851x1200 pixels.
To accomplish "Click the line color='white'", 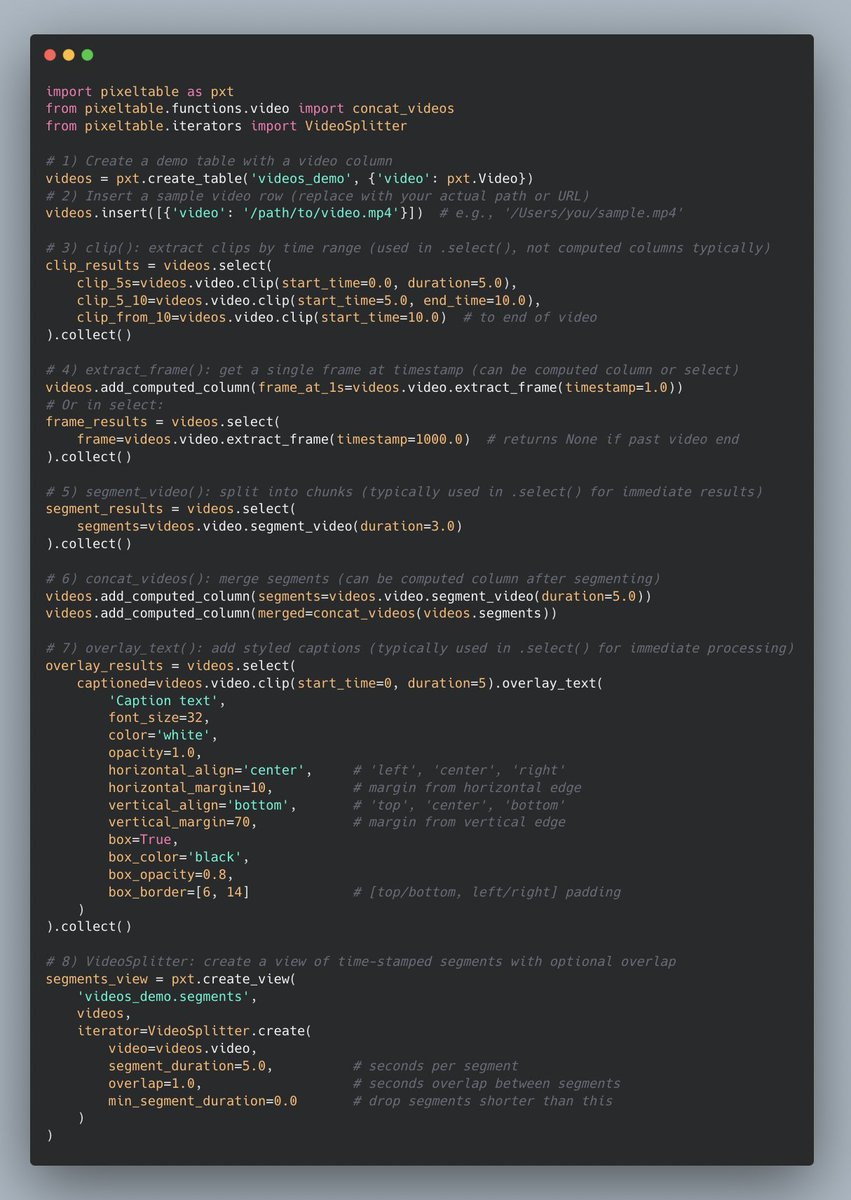I will (x=163, y=735).
